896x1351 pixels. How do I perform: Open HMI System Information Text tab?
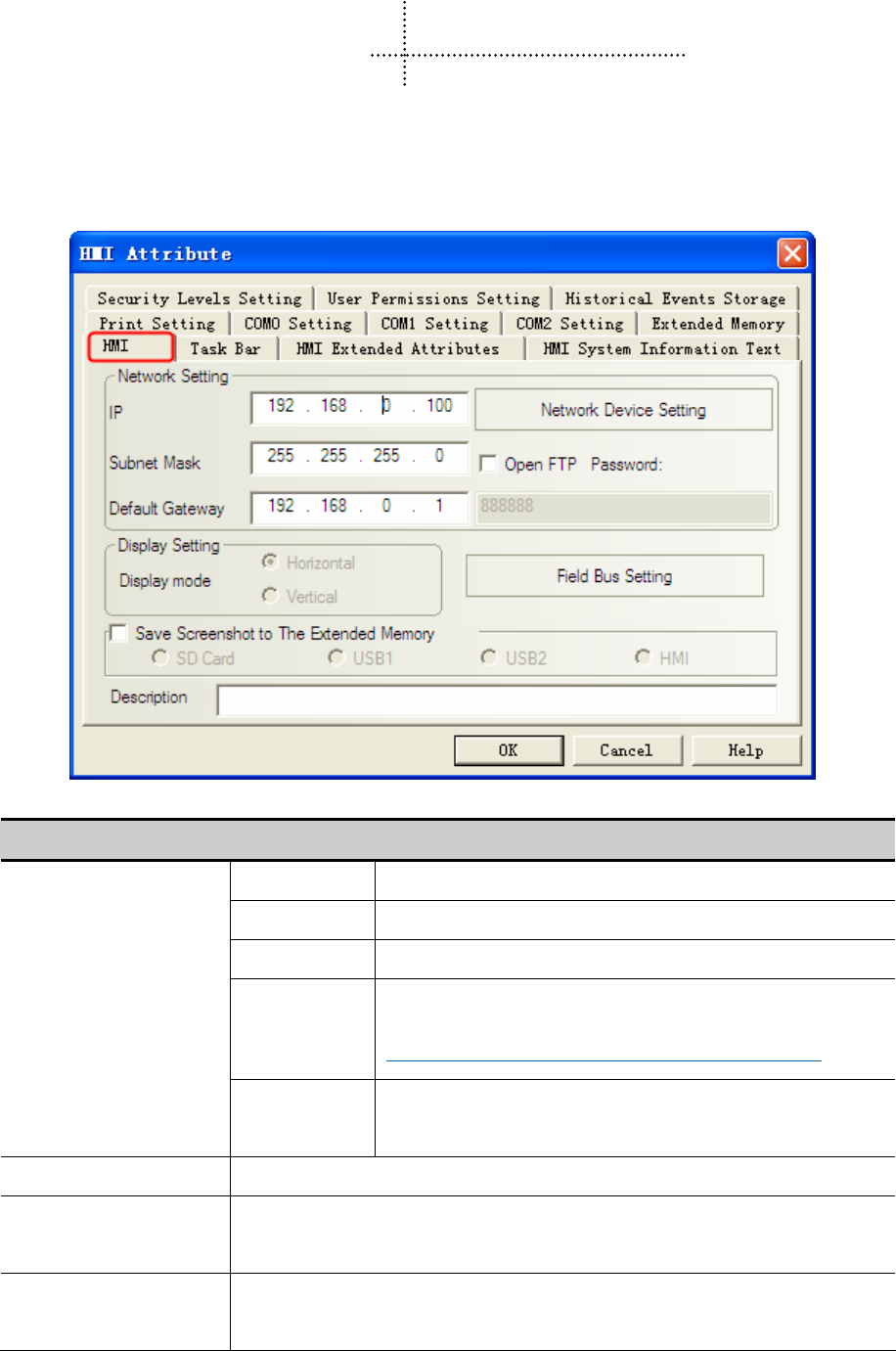pos(662,349)
